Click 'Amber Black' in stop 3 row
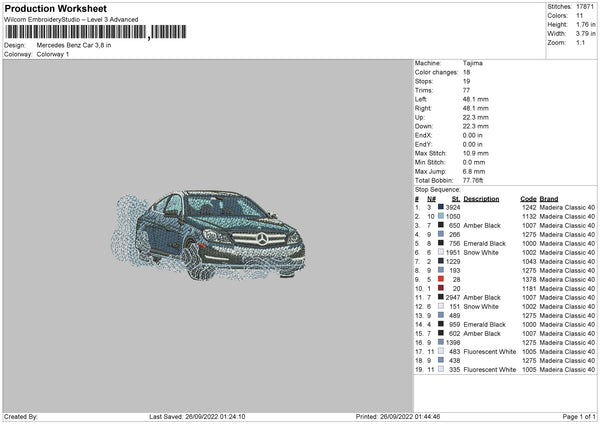 482,225
